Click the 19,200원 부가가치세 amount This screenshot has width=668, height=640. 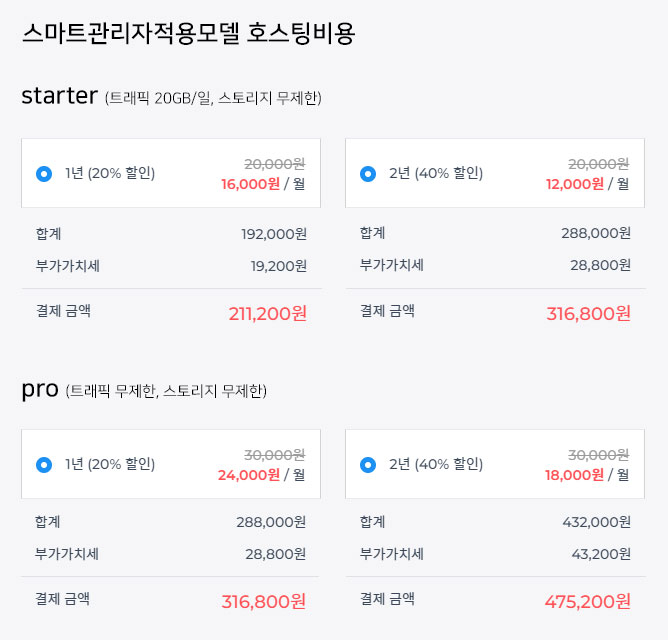278,266
